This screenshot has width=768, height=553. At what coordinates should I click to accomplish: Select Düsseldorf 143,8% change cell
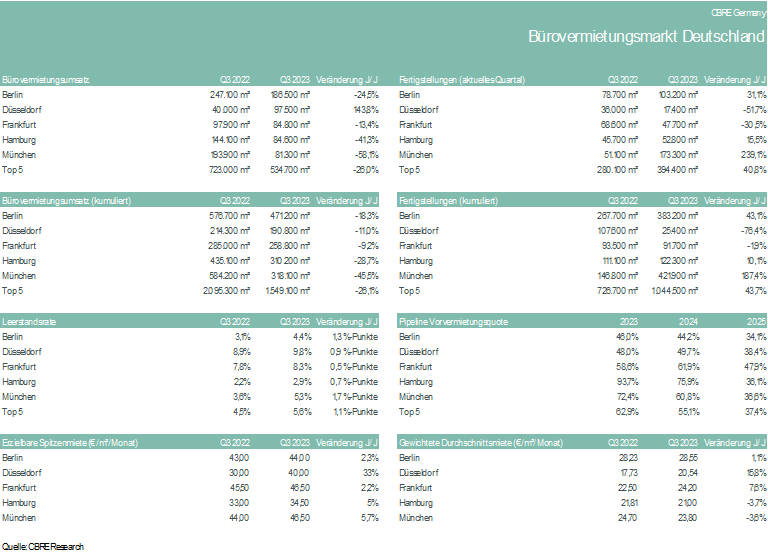(x=366, y=110)
